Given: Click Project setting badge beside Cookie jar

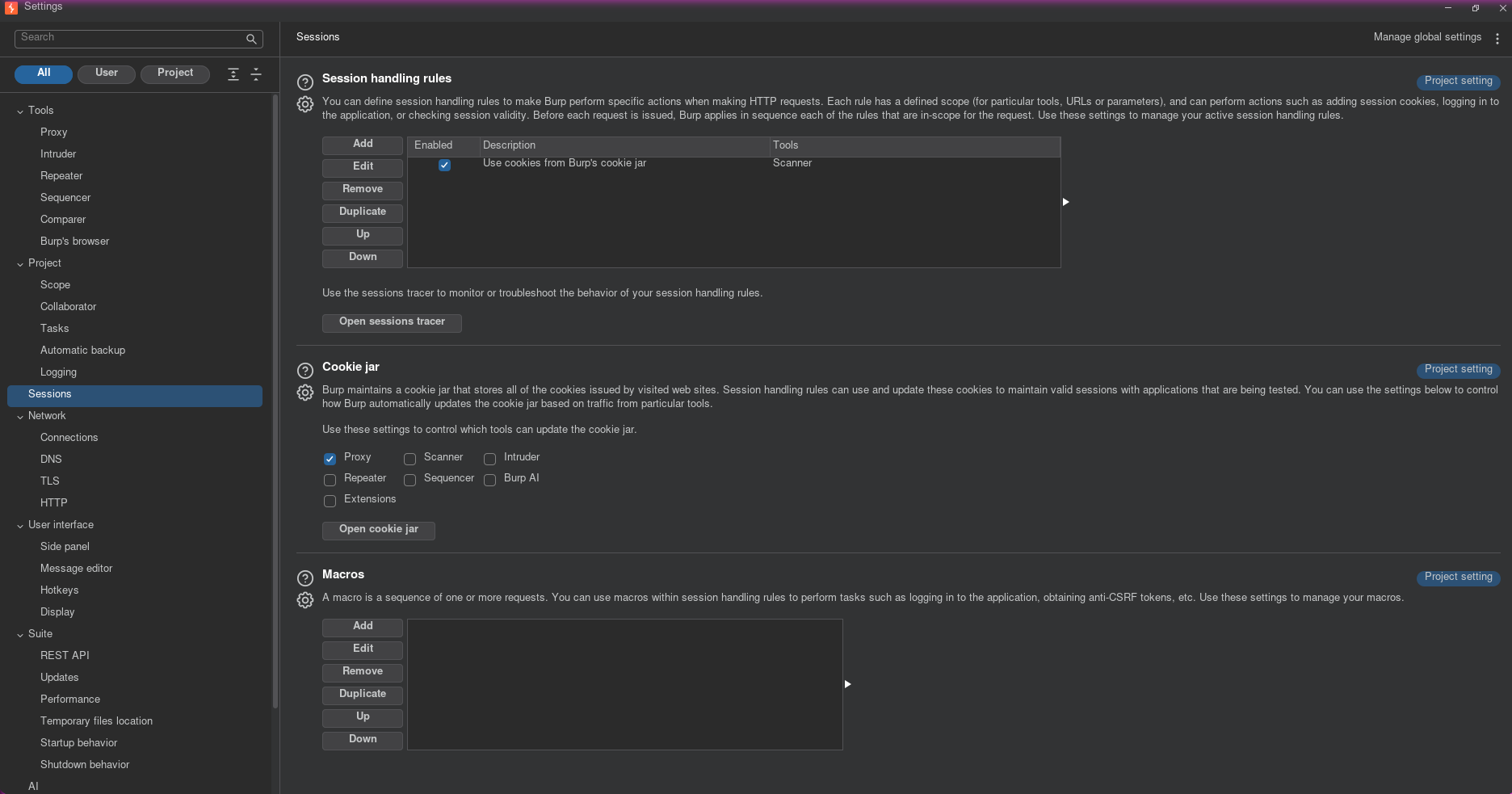Looking at the screenshot, I should coord(1458,370).
